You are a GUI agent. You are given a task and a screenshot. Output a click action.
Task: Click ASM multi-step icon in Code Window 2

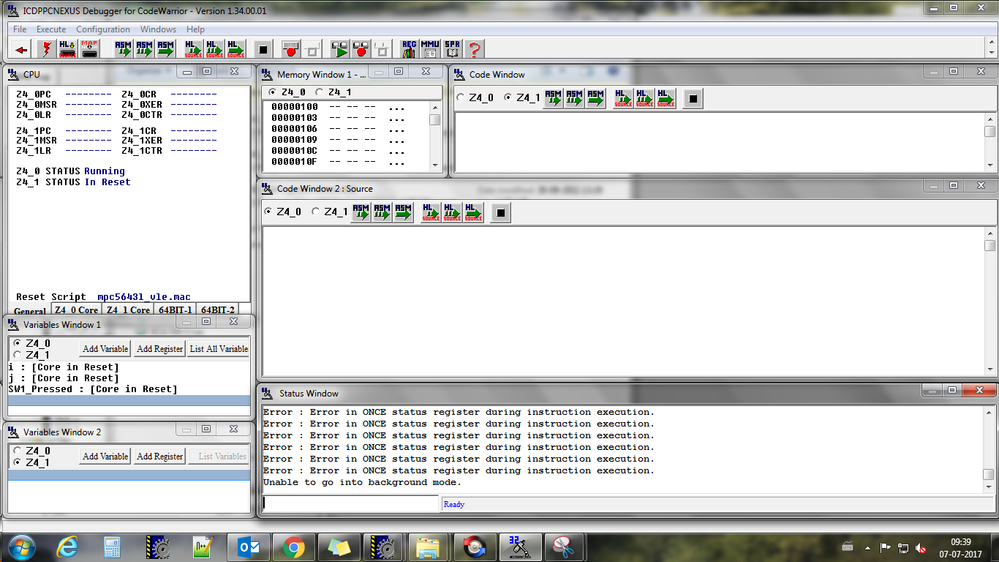tap(382, 212)
